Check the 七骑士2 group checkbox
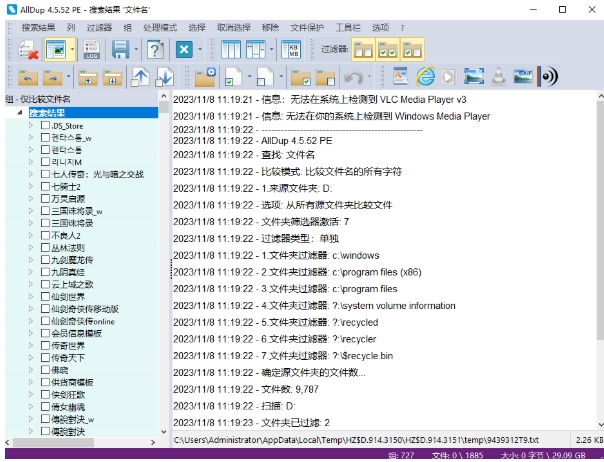The image size is (604, 462). pyautogui.click(x=45, y=186)
